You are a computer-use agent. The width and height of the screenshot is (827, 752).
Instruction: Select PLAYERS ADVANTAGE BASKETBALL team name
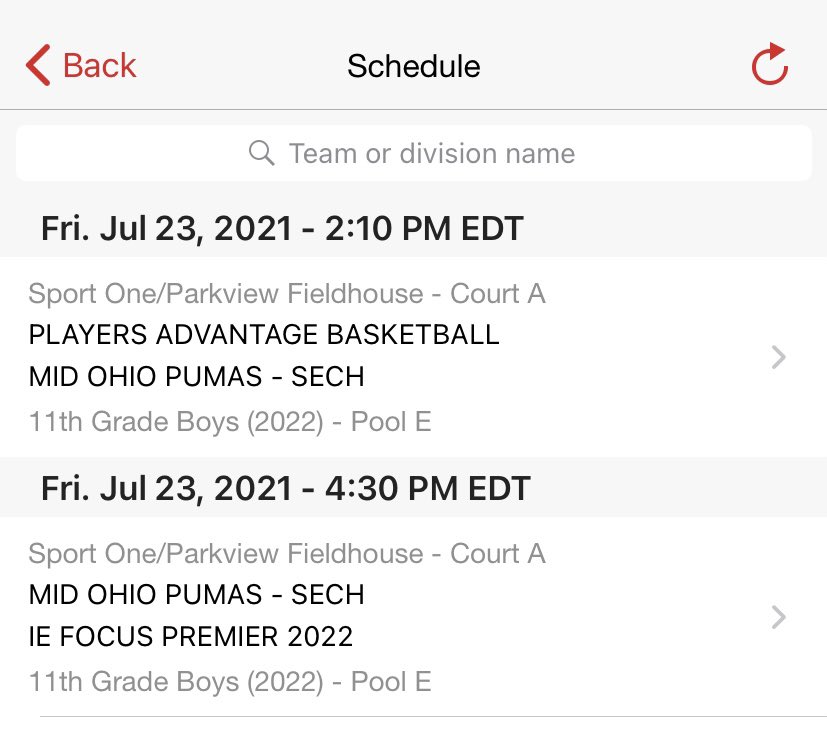point(264,335)
